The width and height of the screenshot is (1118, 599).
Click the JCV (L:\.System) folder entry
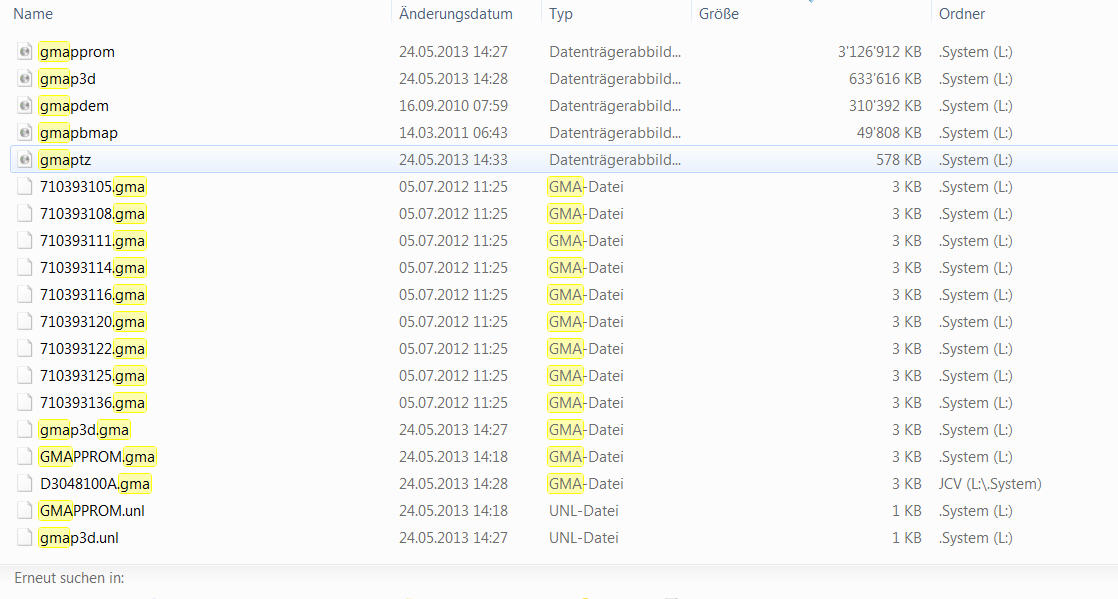(x=990, y=484)
